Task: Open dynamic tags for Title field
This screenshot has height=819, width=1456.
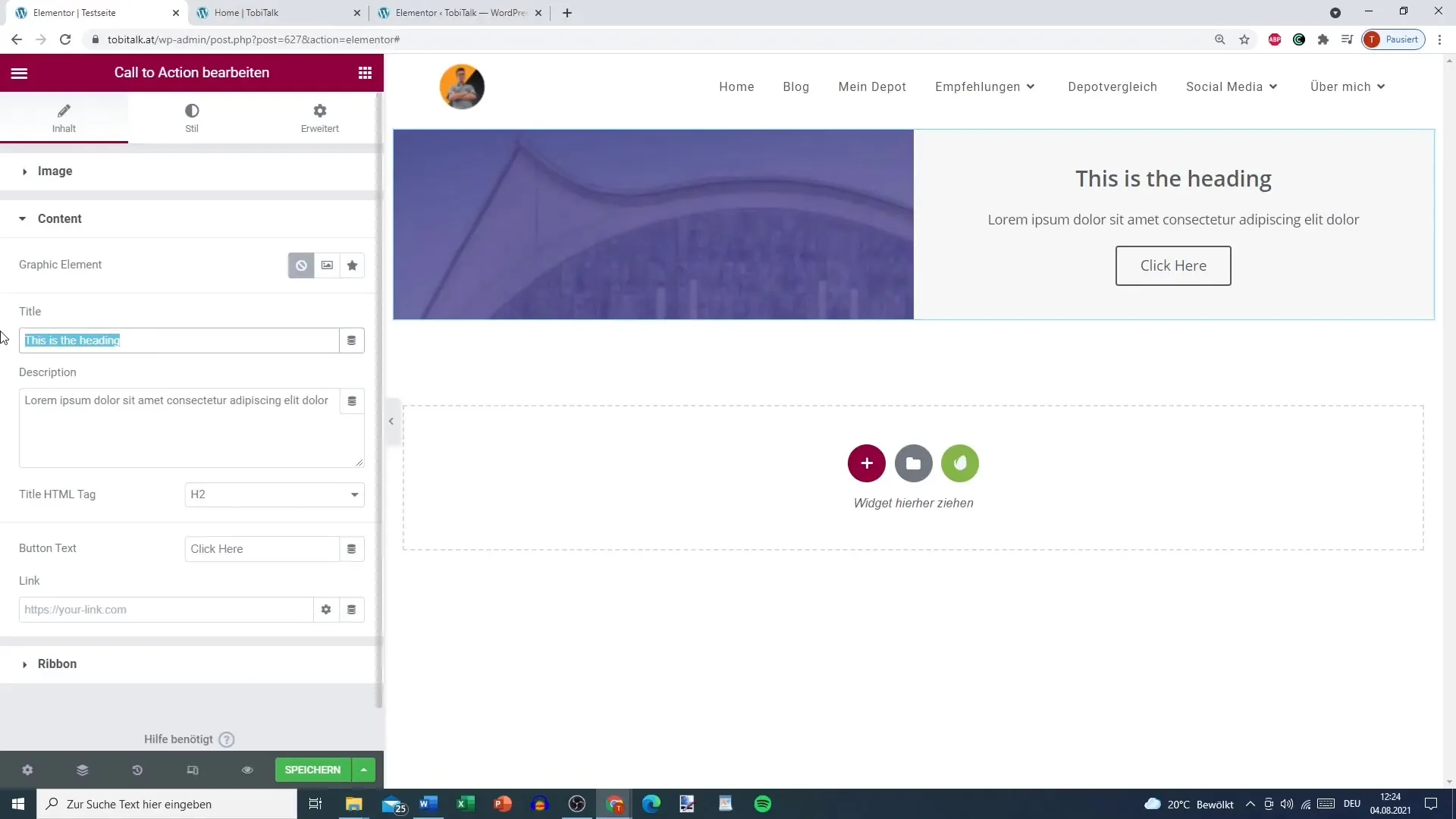Action: click(x=351, y=340)
